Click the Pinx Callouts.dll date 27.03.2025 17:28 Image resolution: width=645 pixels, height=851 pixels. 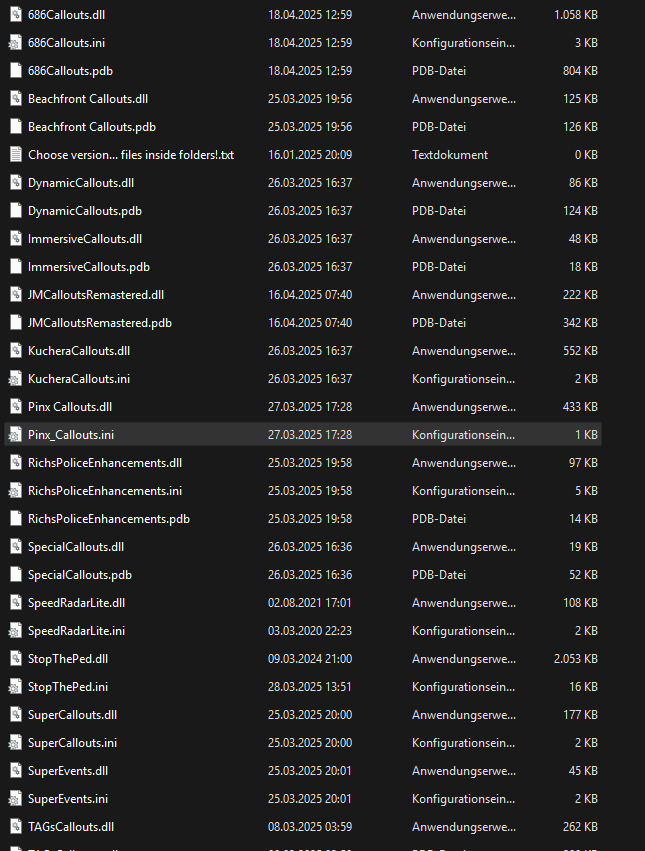pyautogui.click(x=309, y=407)
